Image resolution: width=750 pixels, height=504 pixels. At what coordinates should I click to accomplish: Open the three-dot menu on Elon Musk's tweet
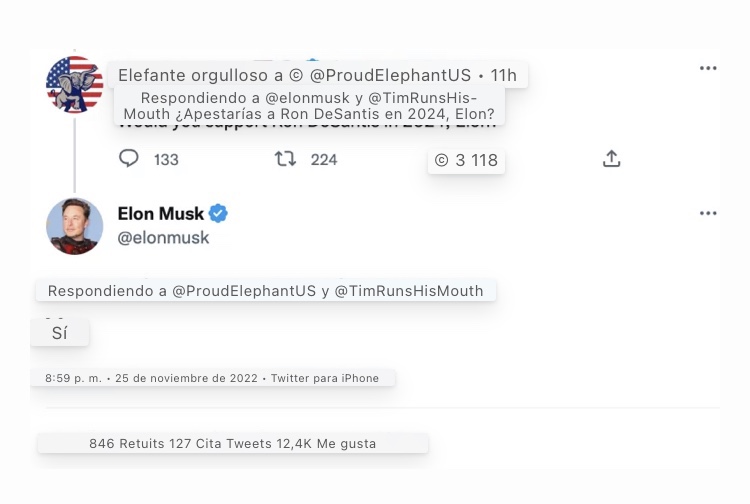708,213
